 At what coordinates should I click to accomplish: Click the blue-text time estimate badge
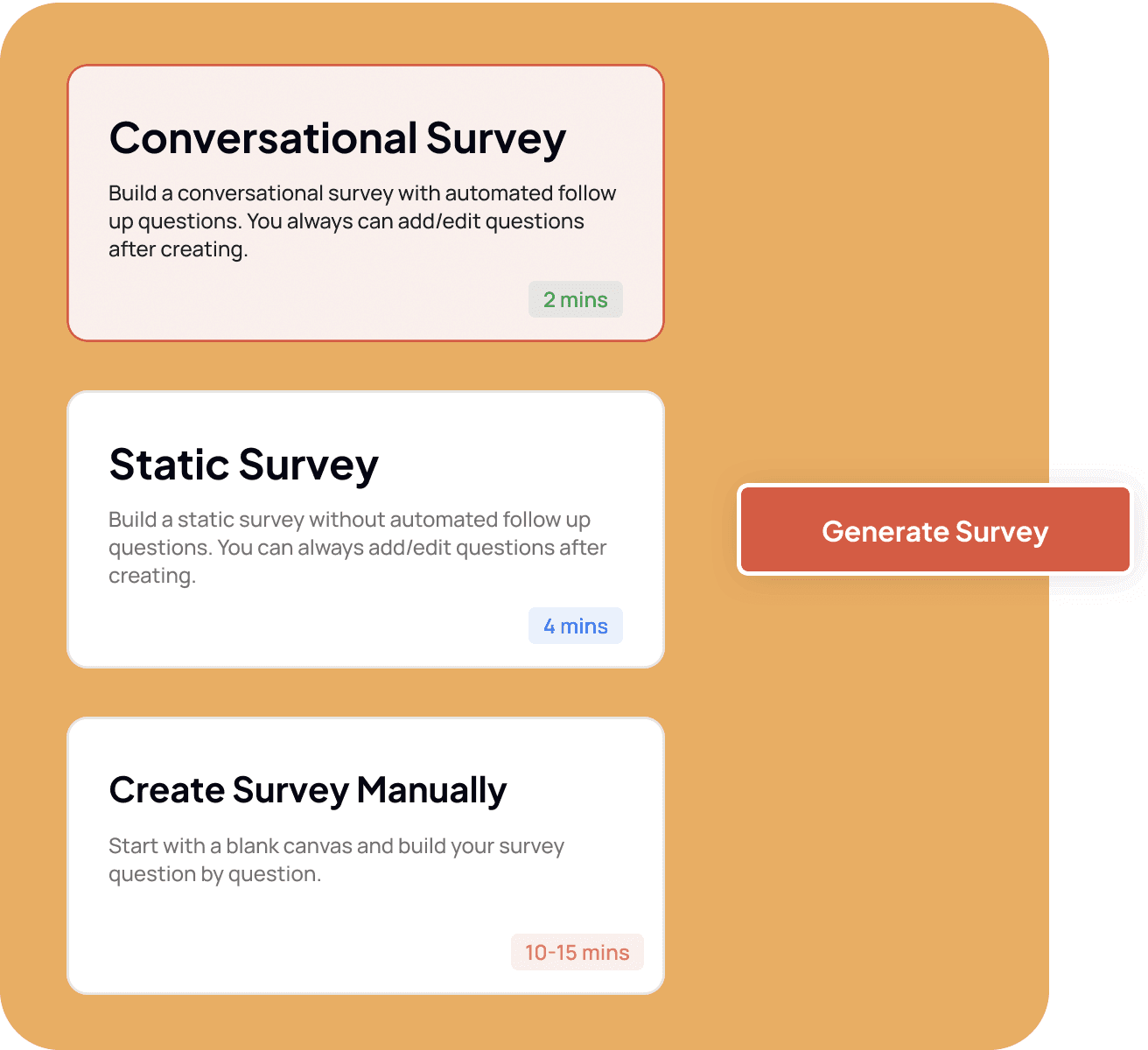576,626
